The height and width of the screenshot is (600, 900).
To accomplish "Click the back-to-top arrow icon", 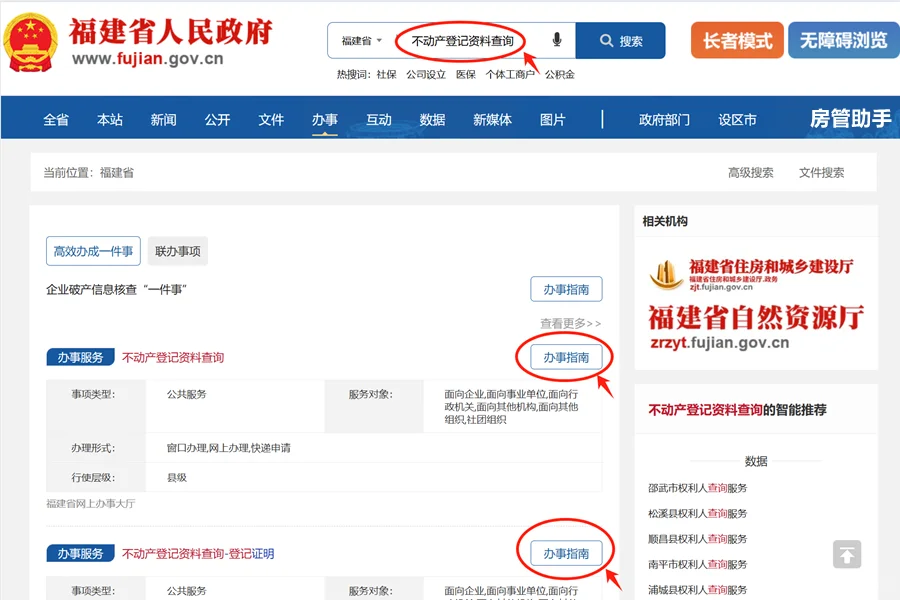I will pos(847,554).
